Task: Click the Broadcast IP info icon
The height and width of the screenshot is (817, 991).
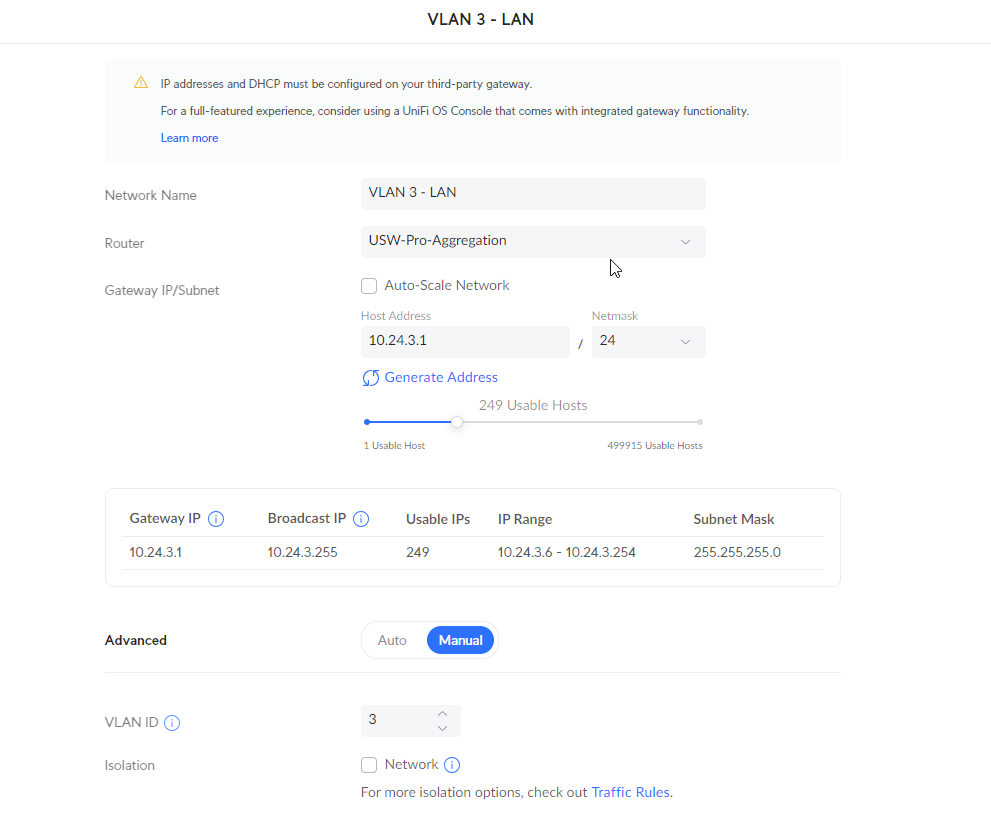Action: point(362,519)
